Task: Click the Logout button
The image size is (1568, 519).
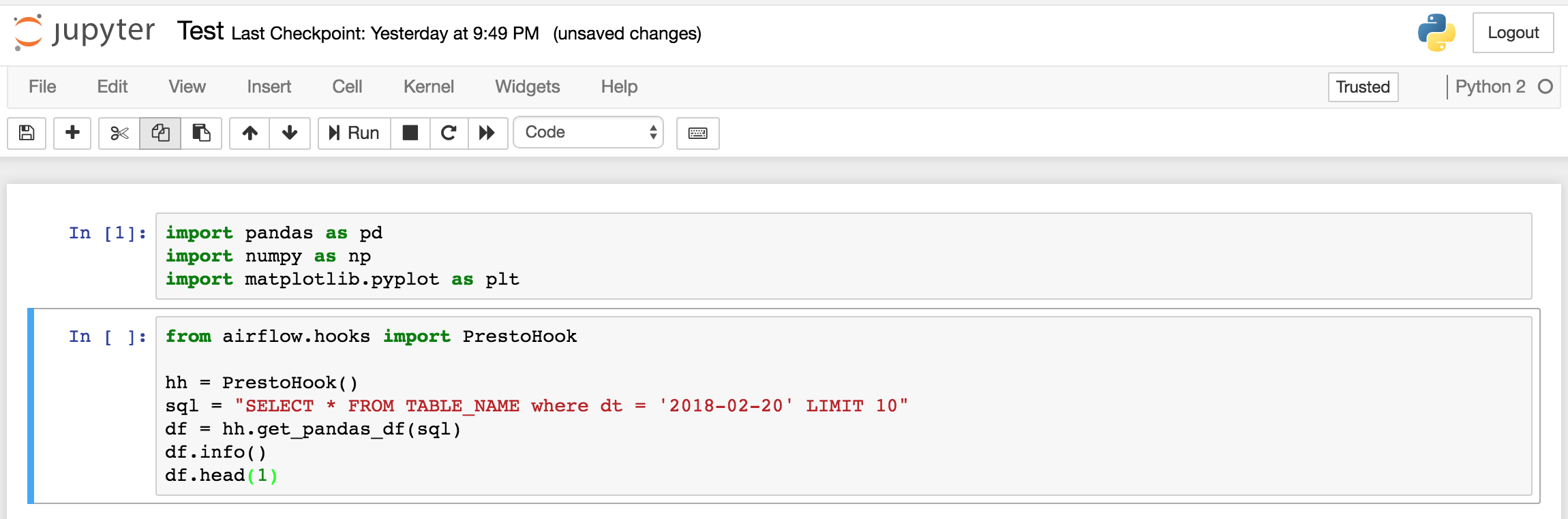Action: click(1513, 33)
